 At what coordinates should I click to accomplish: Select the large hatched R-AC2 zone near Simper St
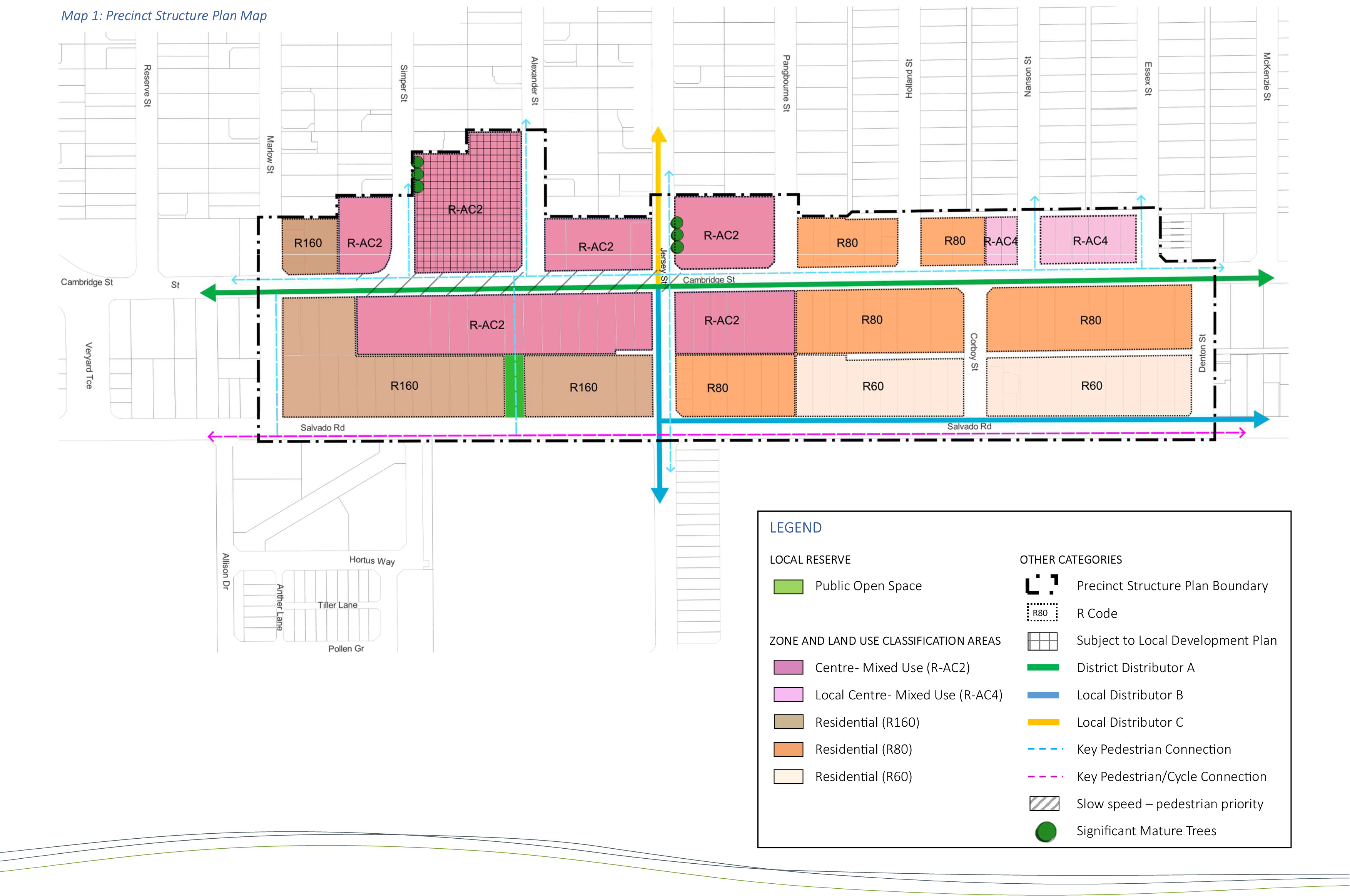coord(466,209)
